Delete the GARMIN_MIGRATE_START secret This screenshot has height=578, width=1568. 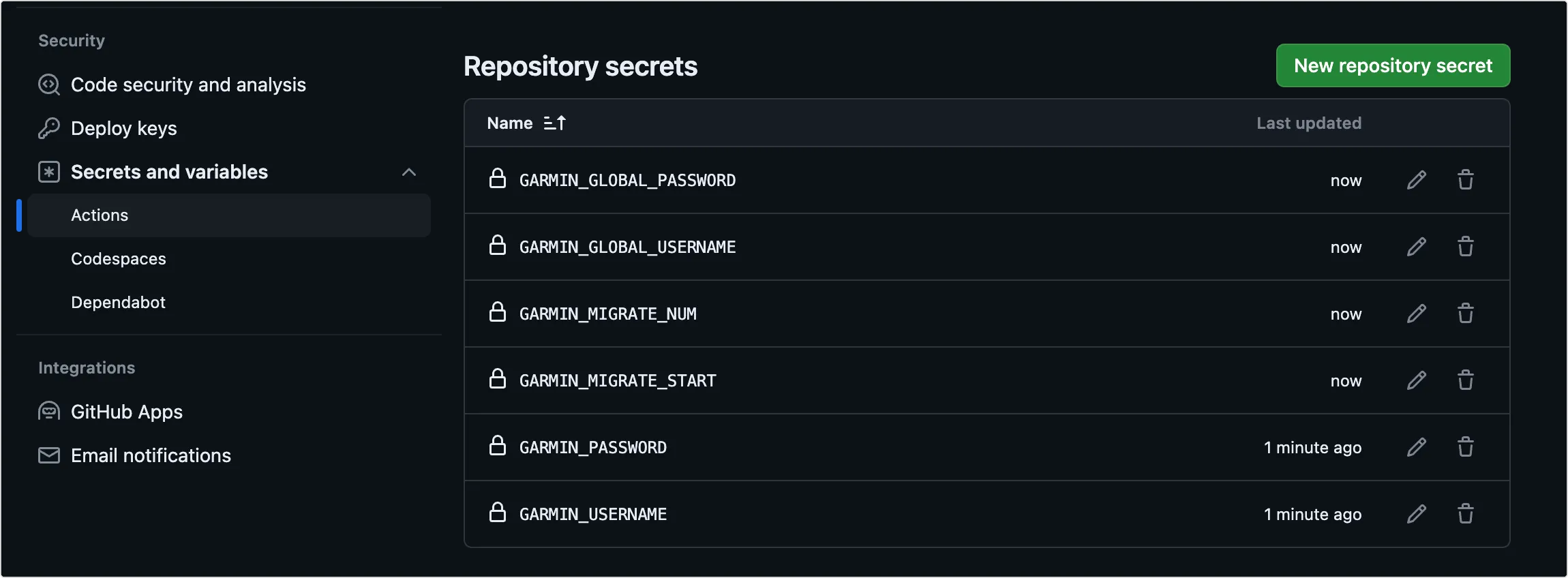(1465, 380)
